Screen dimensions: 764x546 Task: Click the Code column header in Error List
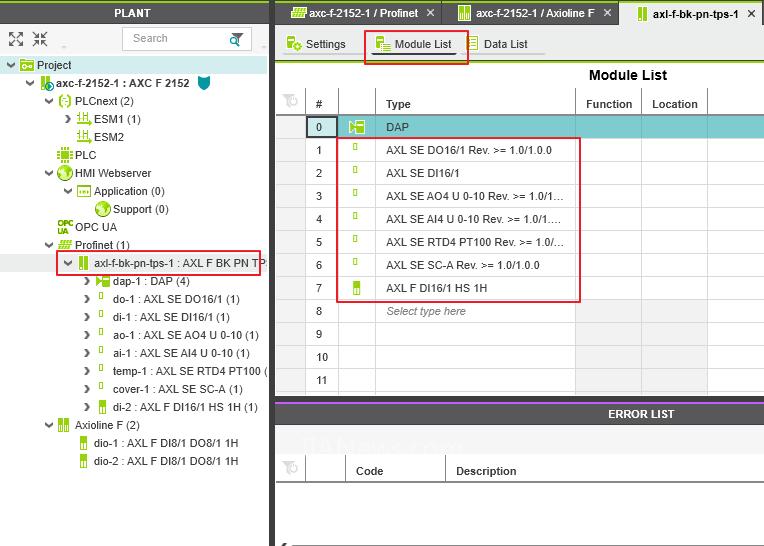pos(395,471)
